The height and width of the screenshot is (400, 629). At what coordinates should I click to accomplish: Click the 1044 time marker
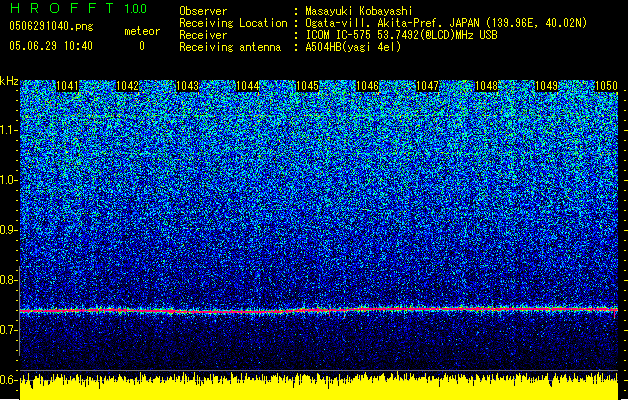(x=248, y=86)
